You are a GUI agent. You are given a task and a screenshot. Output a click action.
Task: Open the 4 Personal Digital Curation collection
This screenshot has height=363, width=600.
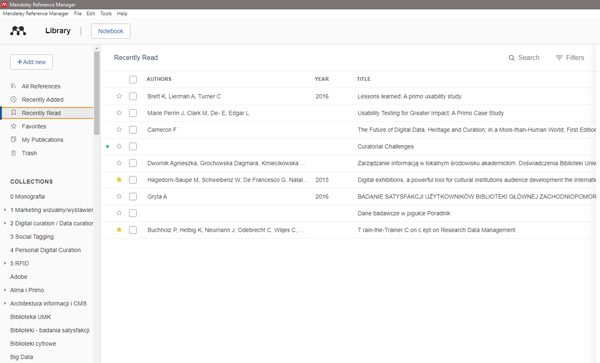pyautogui.click(x=46, y=250)
